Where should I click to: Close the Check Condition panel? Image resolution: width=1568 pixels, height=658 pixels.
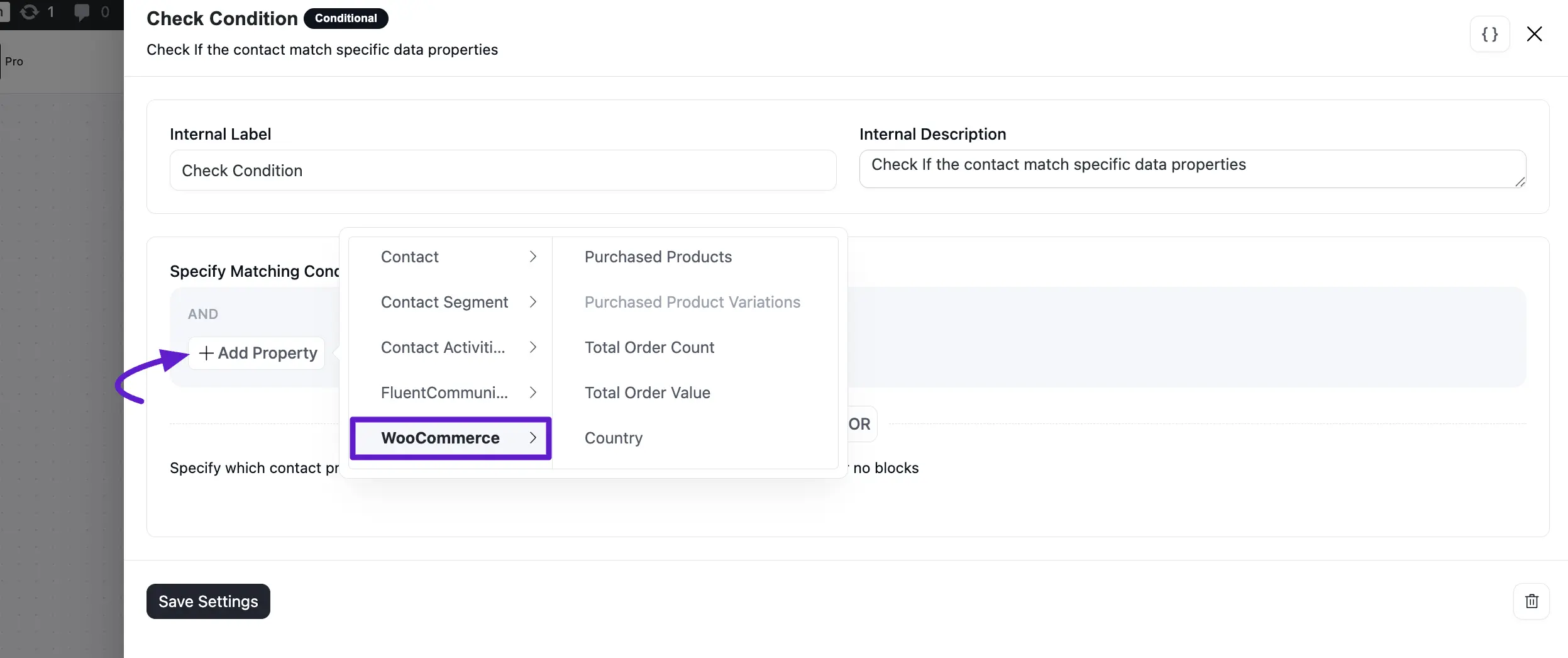click(1534, 34)
